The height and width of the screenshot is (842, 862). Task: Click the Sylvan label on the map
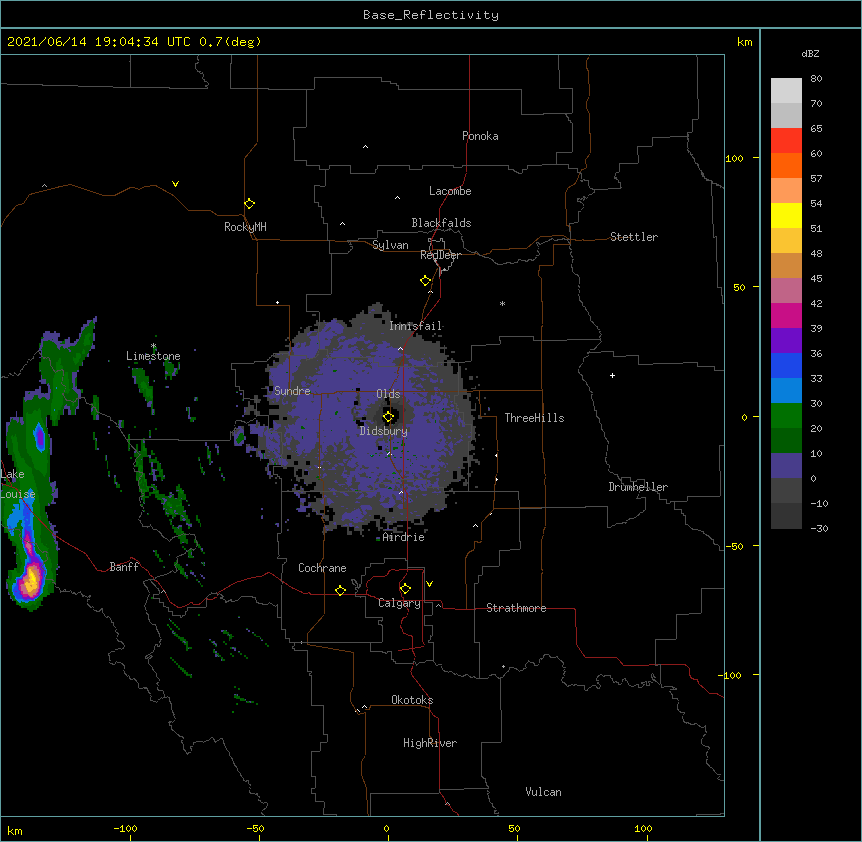click(390, 245)
